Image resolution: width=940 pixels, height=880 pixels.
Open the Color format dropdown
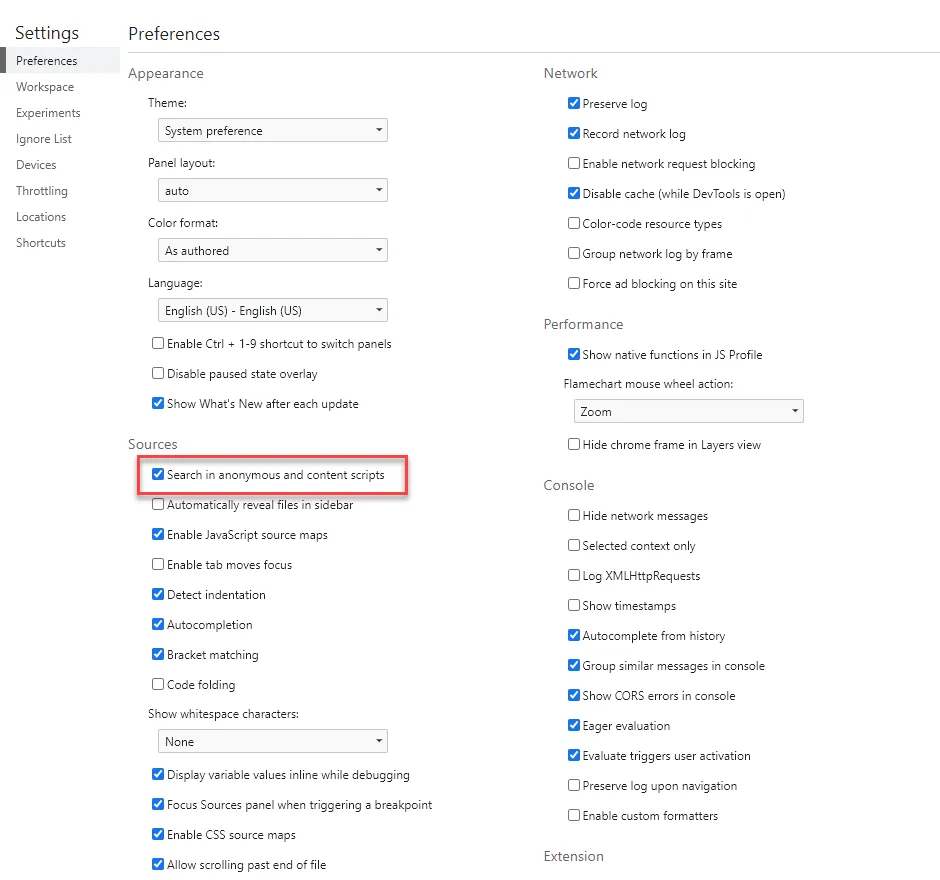pyautogui.click(x=273, y=251)
